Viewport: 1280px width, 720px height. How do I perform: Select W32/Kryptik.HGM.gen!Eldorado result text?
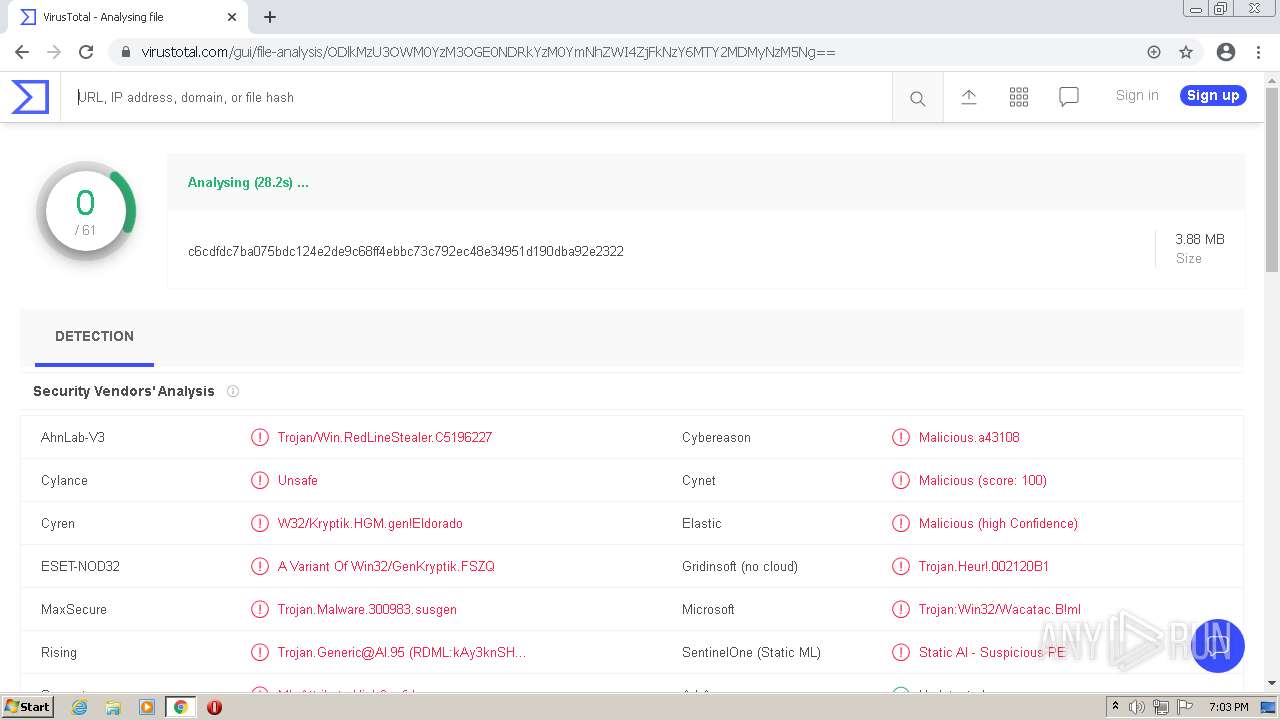(x=370, y=523)
